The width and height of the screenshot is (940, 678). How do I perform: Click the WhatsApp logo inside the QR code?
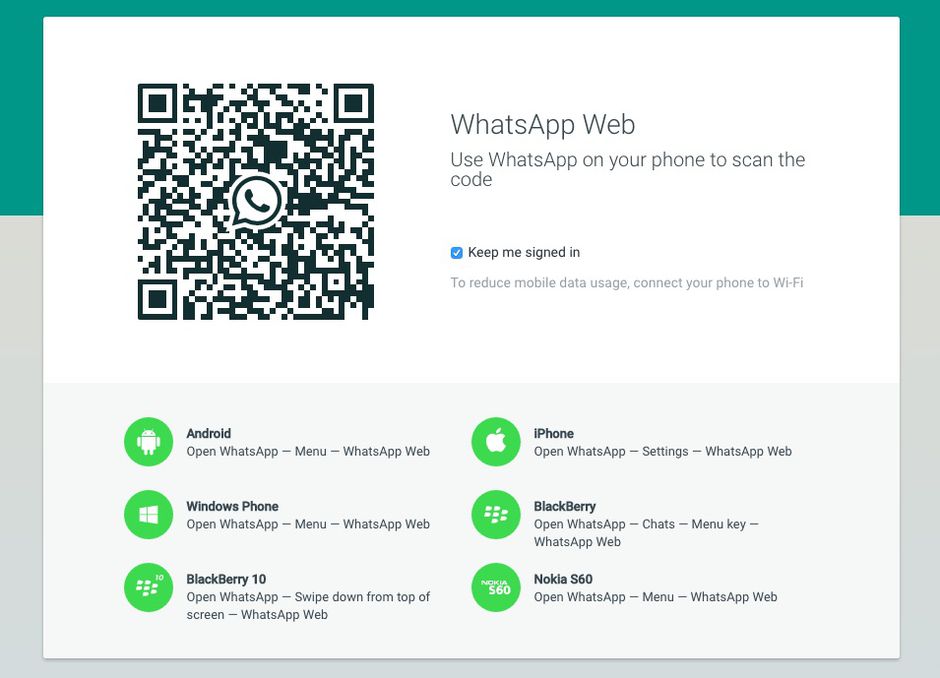click(256, 202)
